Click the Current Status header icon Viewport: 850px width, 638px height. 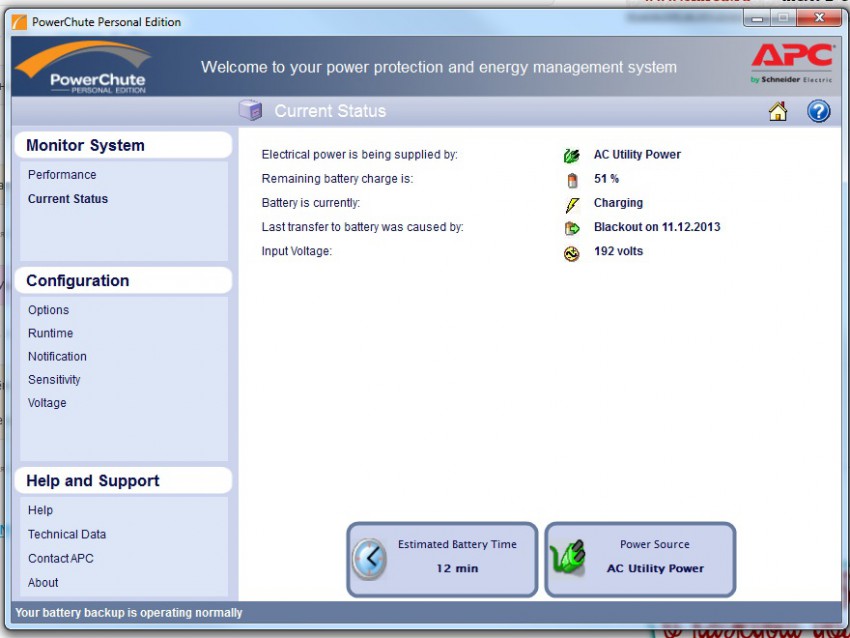click(x=251, y=111)
